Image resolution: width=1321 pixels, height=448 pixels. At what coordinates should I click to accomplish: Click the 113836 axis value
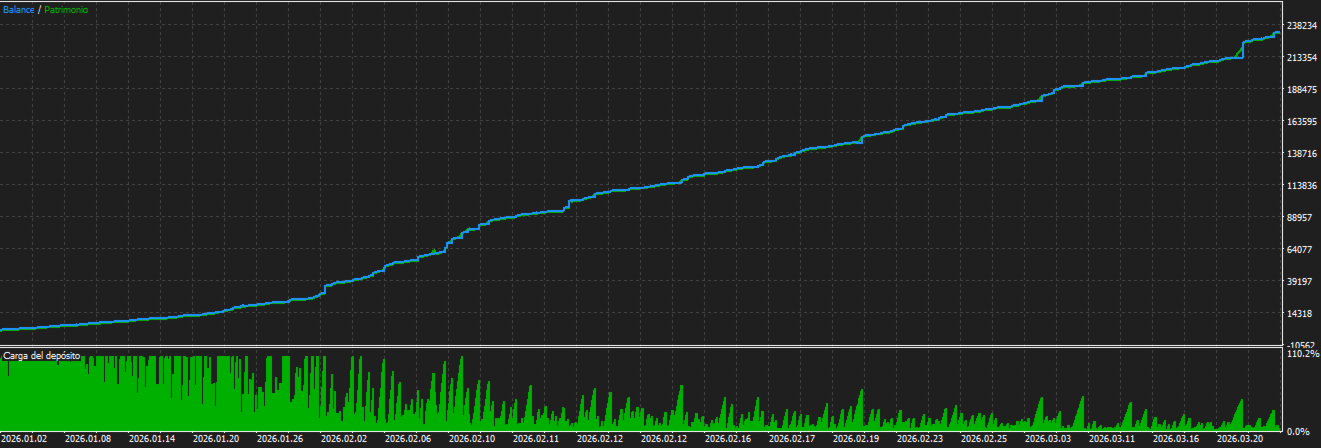(x=1300, y=186)
